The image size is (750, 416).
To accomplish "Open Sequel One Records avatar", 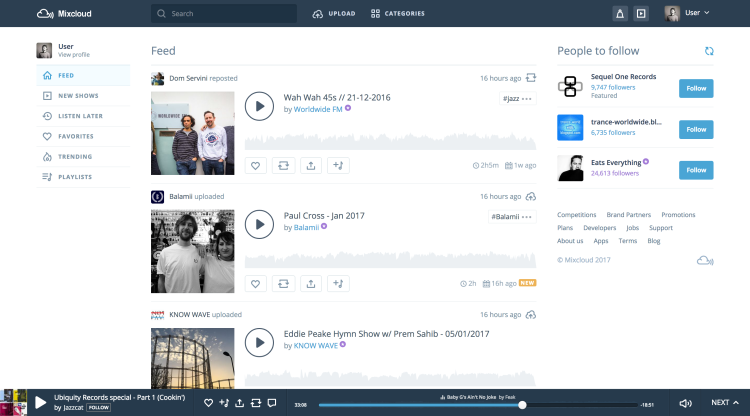I will click(x=570, y=87).
